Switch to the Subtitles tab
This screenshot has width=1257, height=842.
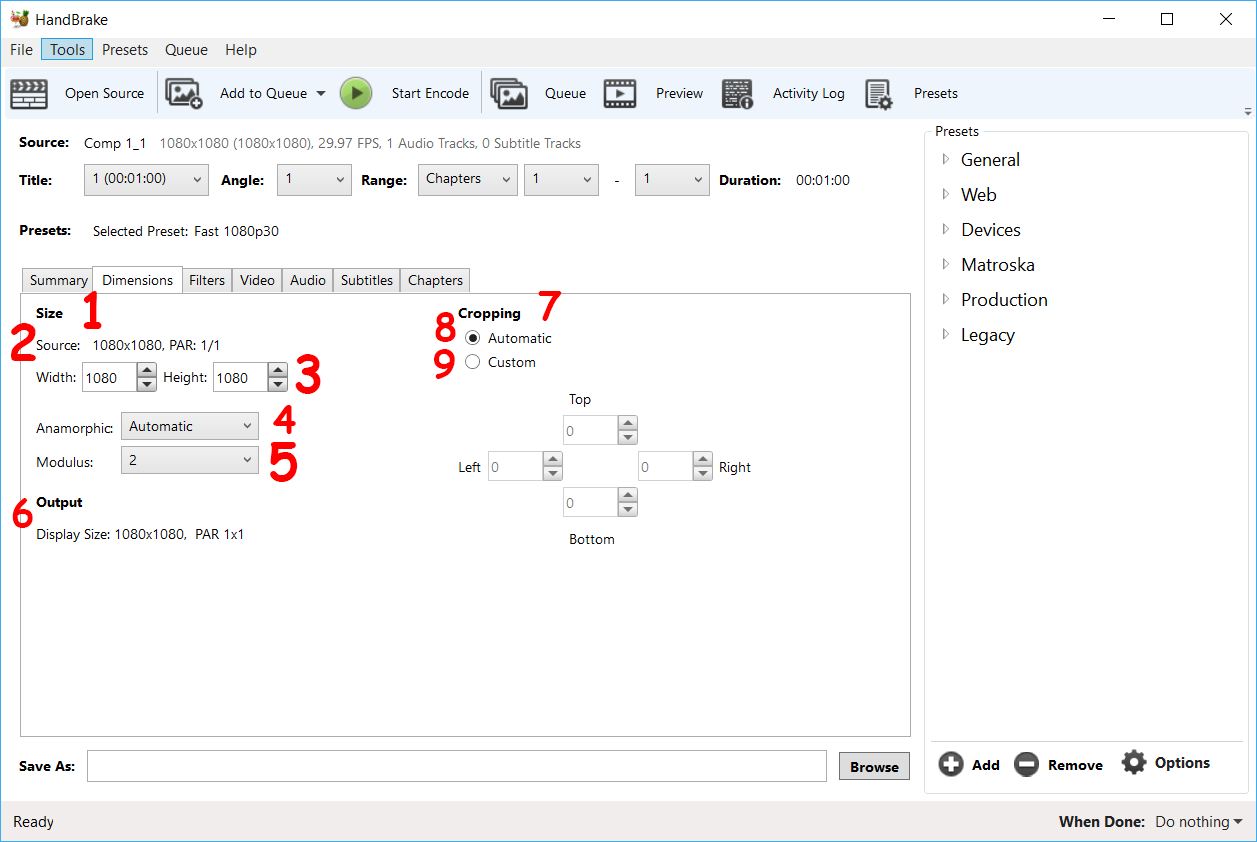pos(367,280)
